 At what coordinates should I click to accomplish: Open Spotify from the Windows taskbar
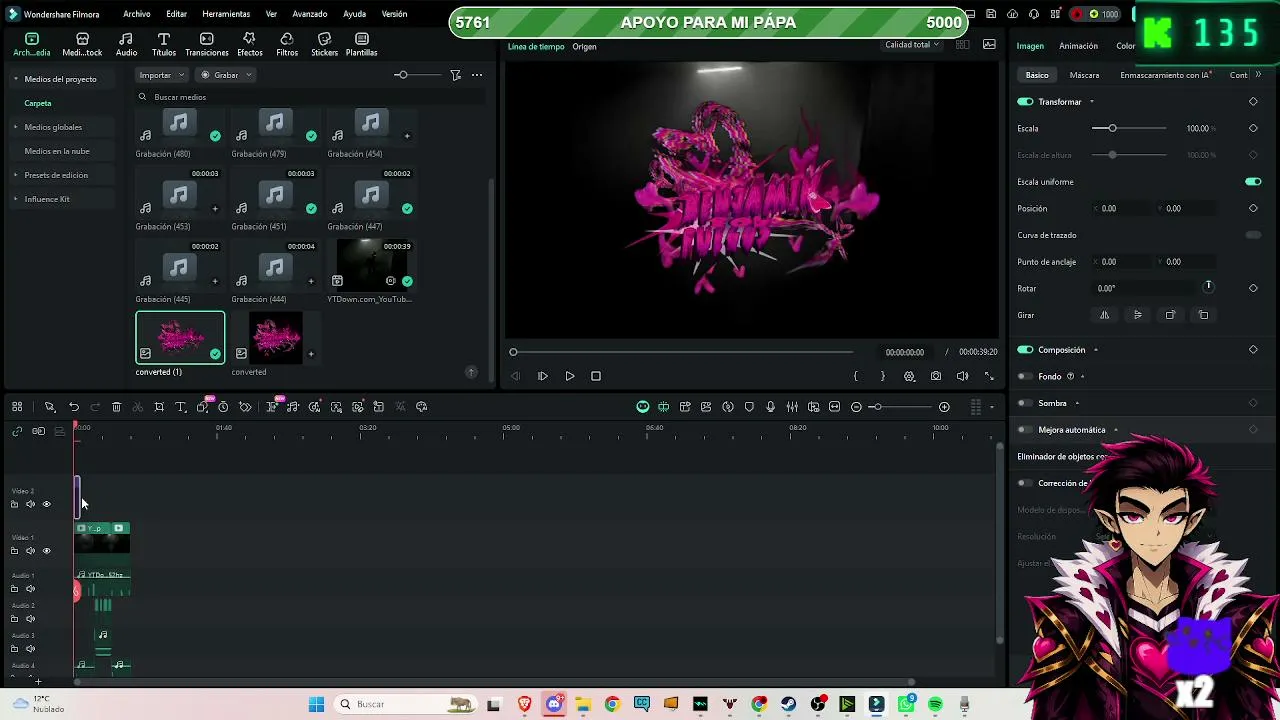(935, 704)
